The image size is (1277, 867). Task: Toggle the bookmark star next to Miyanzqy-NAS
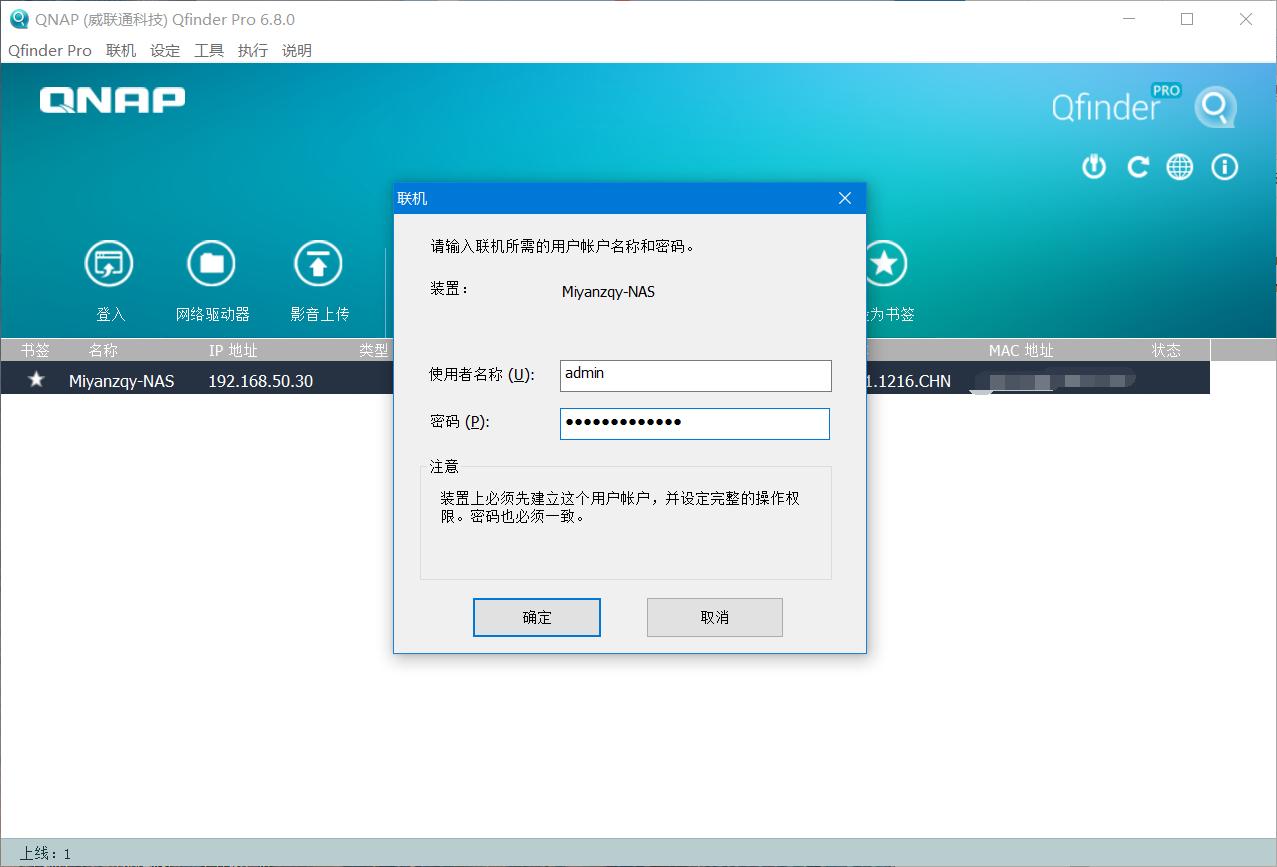[x=35, y=380]
